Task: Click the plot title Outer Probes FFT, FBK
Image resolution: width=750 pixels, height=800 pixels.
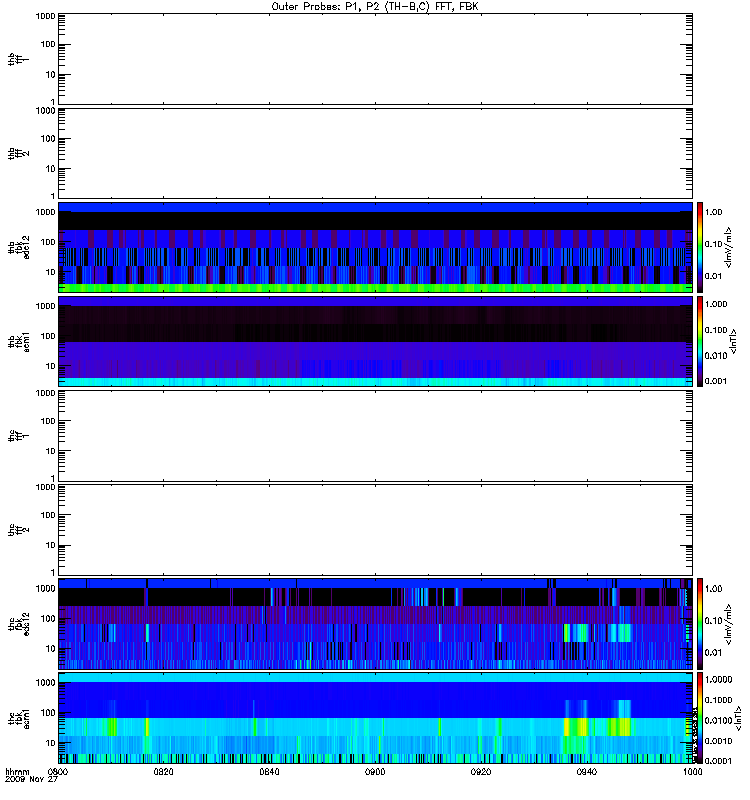Action: pos(375,7)
